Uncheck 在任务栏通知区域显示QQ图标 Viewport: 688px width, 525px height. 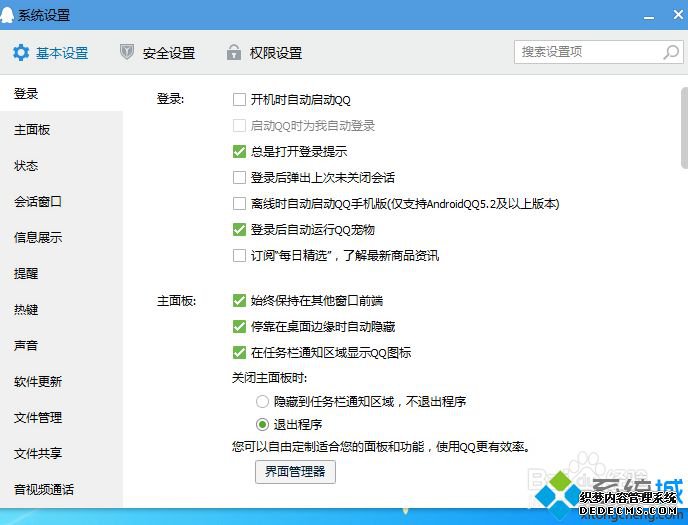(239, 352)
